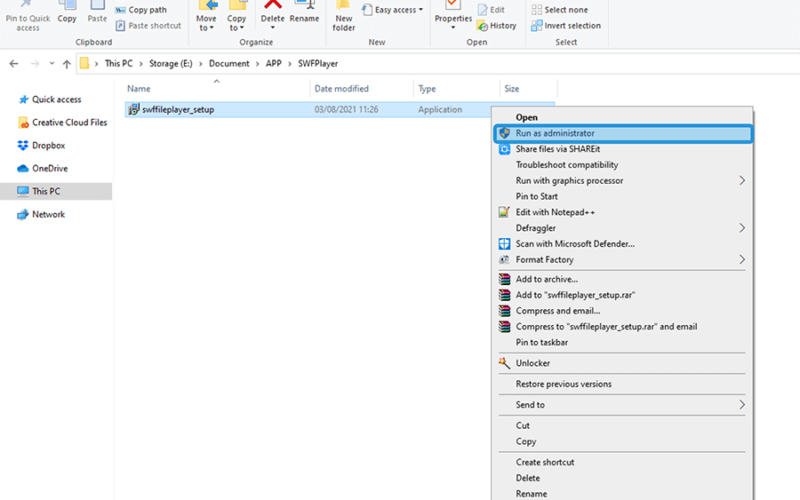Click the Properties ribbon icon
Image resolution: width=800 pixels, height=500 pixels.
tap(453, 5)
